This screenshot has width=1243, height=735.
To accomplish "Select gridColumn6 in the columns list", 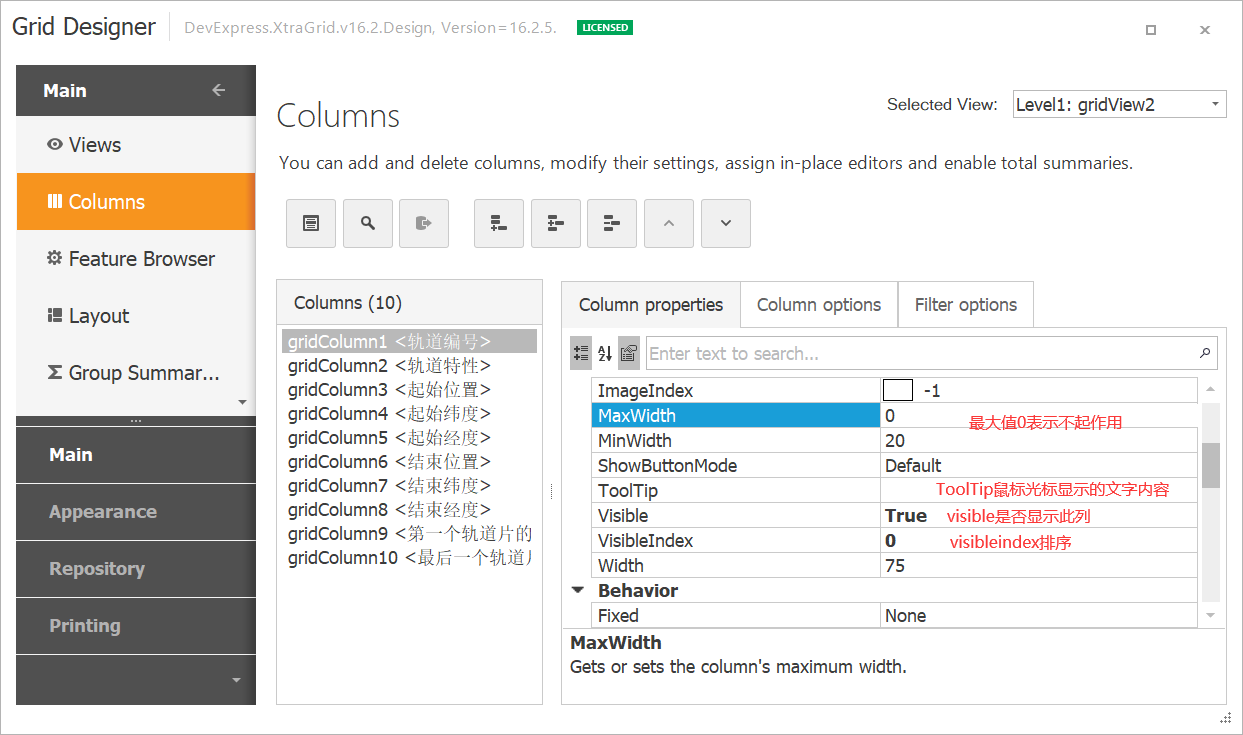I will (409, 461).
